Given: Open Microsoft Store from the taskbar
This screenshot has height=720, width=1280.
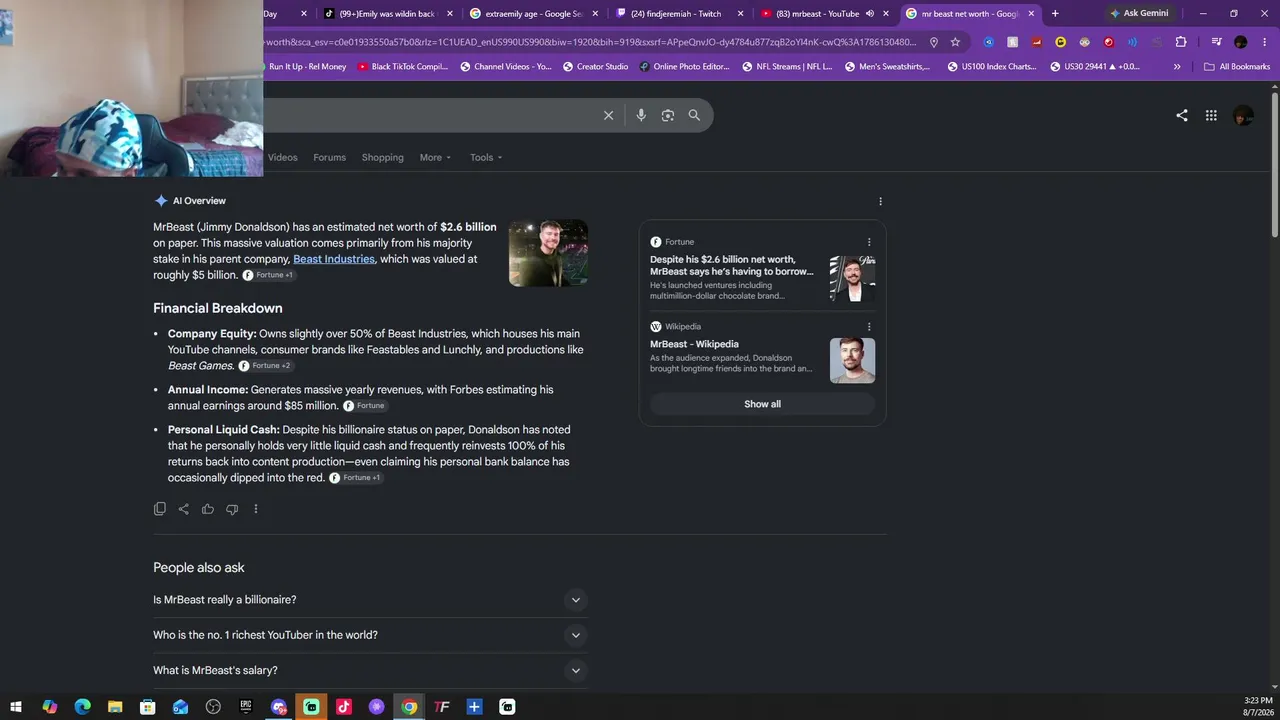Looking at the screenshot, I should click(148, 707).
